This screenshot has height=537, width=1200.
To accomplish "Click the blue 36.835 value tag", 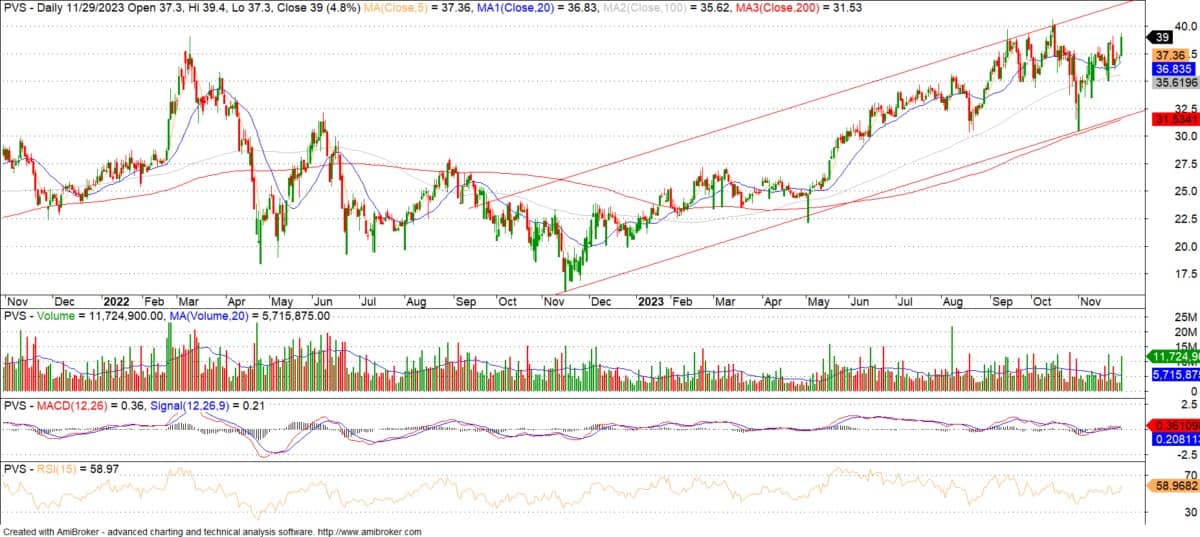I will pyautogui.click(x=1174, y=69).
